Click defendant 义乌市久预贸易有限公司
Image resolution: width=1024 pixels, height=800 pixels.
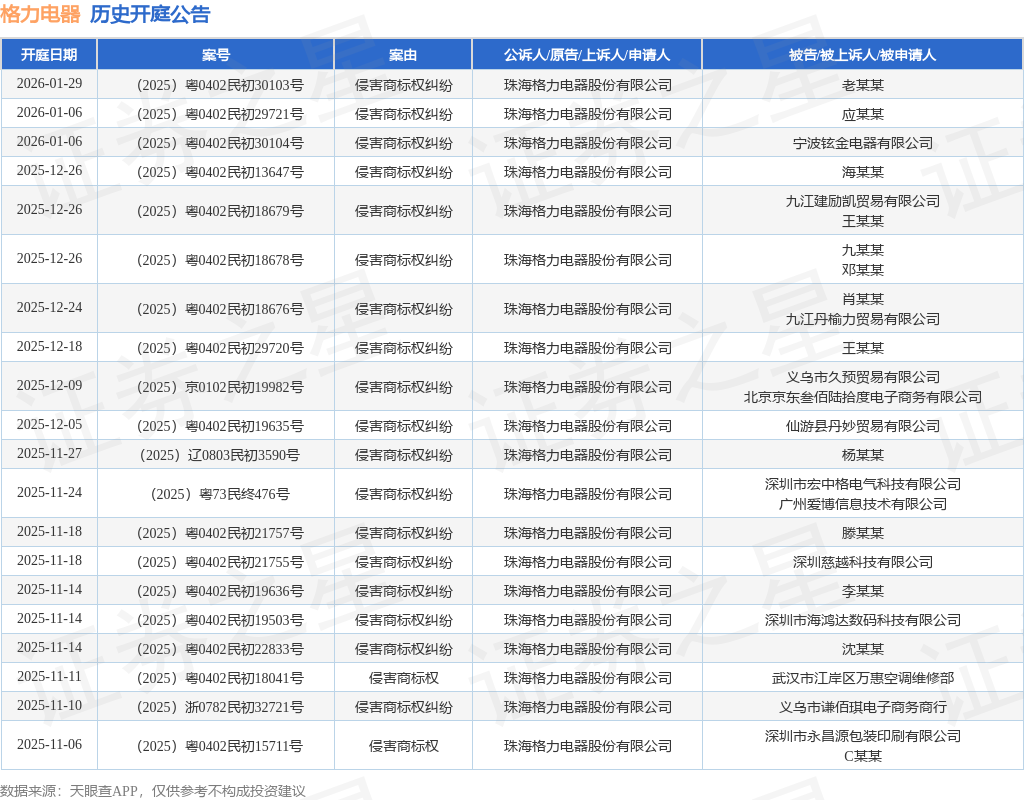pyautogui.click(x=862, y=377)
